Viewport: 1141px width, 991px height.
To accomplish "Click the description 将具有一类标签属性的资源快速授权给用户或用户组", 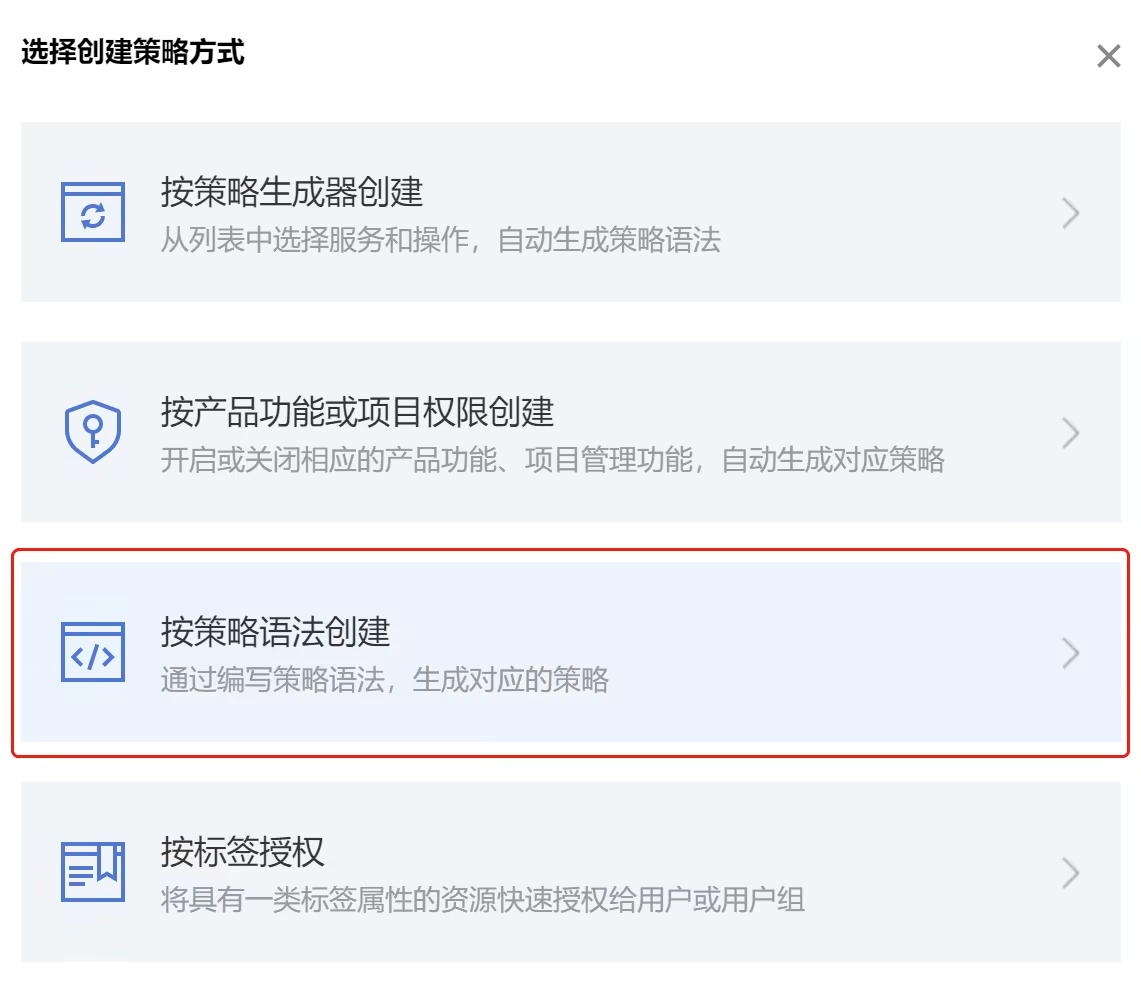I will tap(482, 900).
